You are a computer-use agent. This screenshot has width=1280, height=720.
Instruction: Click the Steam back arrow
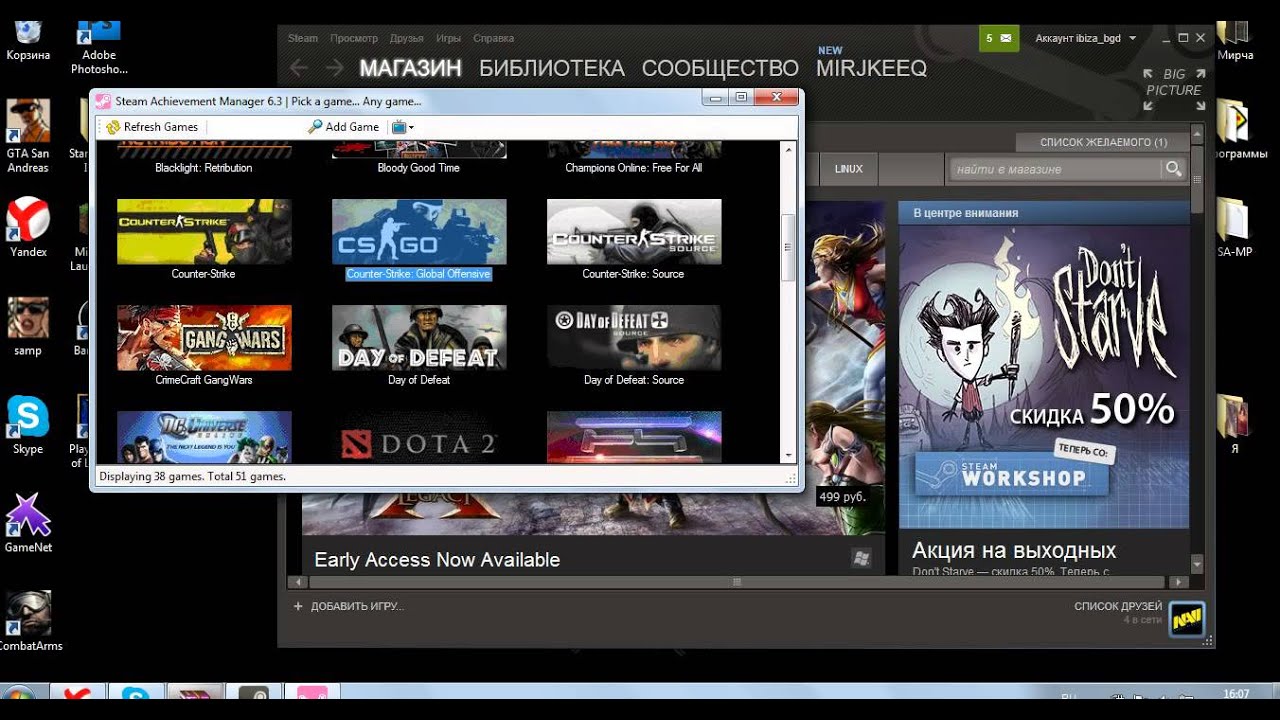299,68
